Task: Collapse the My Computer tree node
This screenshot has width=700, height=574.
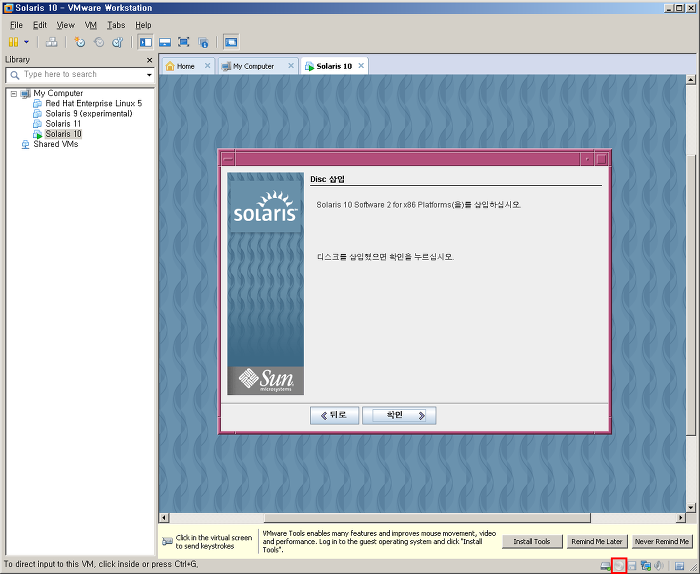Action: coord(14,94)
